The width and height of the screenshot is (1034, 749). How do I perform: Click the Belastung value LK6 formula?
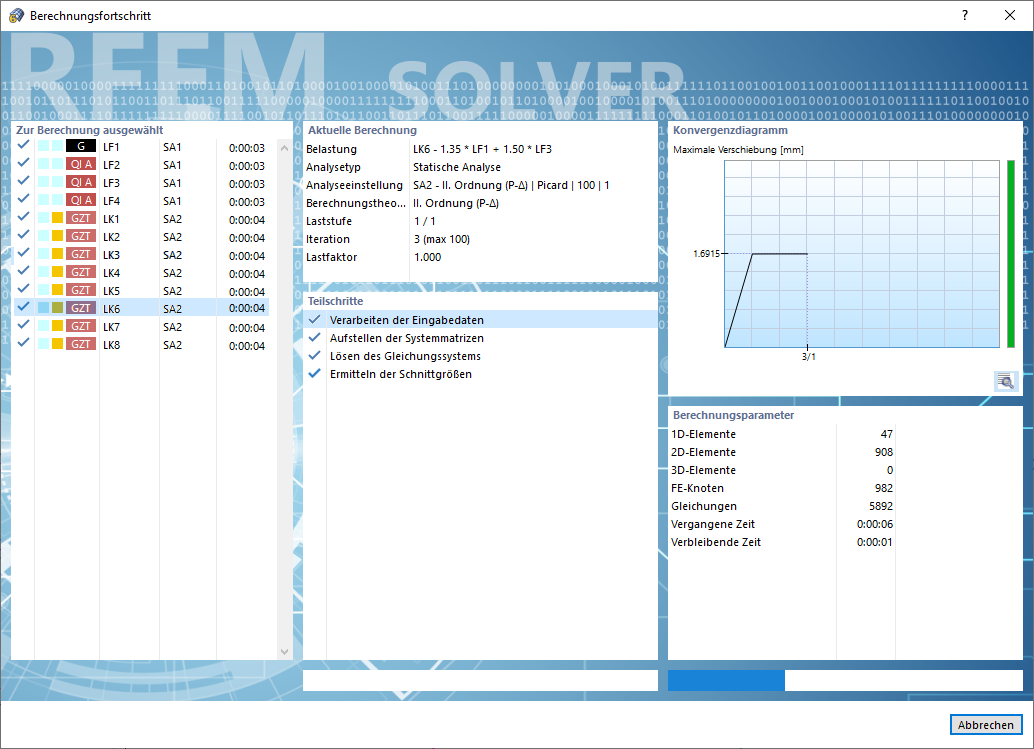pos(482,149)
